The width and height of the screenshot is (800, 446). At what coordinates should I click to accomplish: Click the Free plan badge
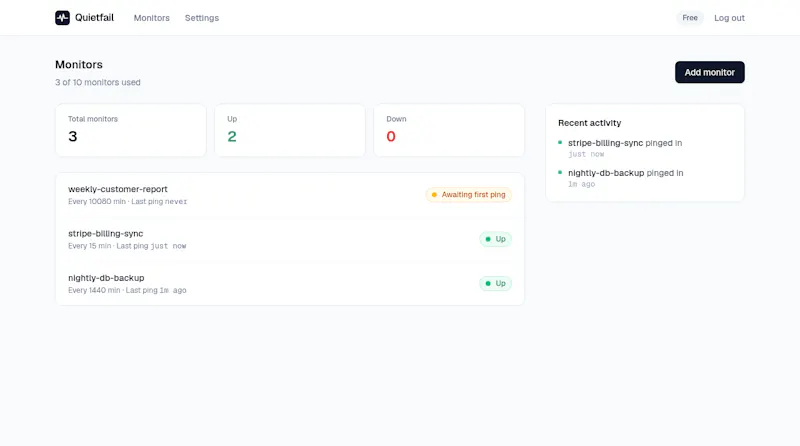coord(690,18)
